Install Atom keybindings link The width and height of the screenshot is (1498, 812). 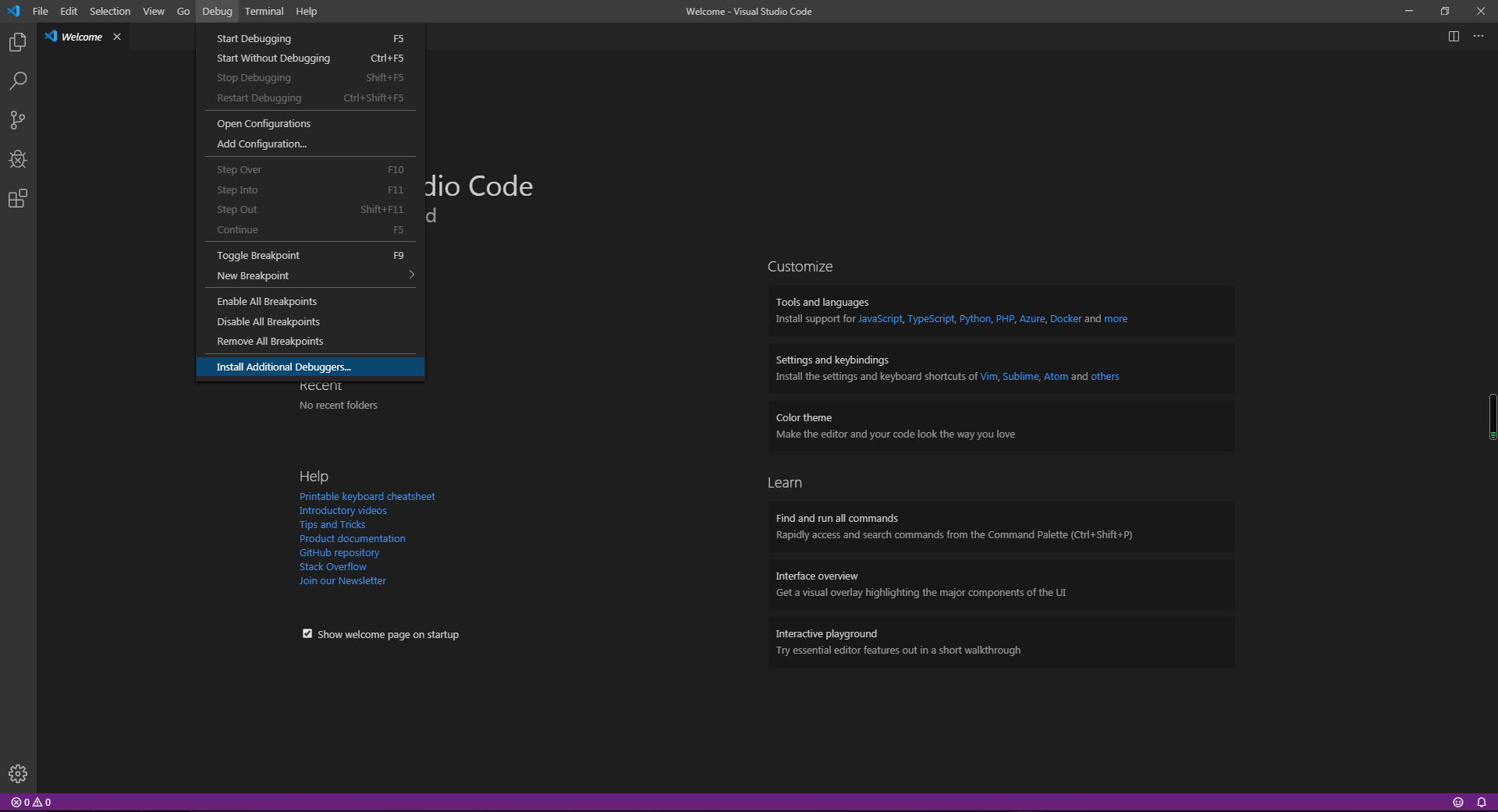pos(1056,376)
